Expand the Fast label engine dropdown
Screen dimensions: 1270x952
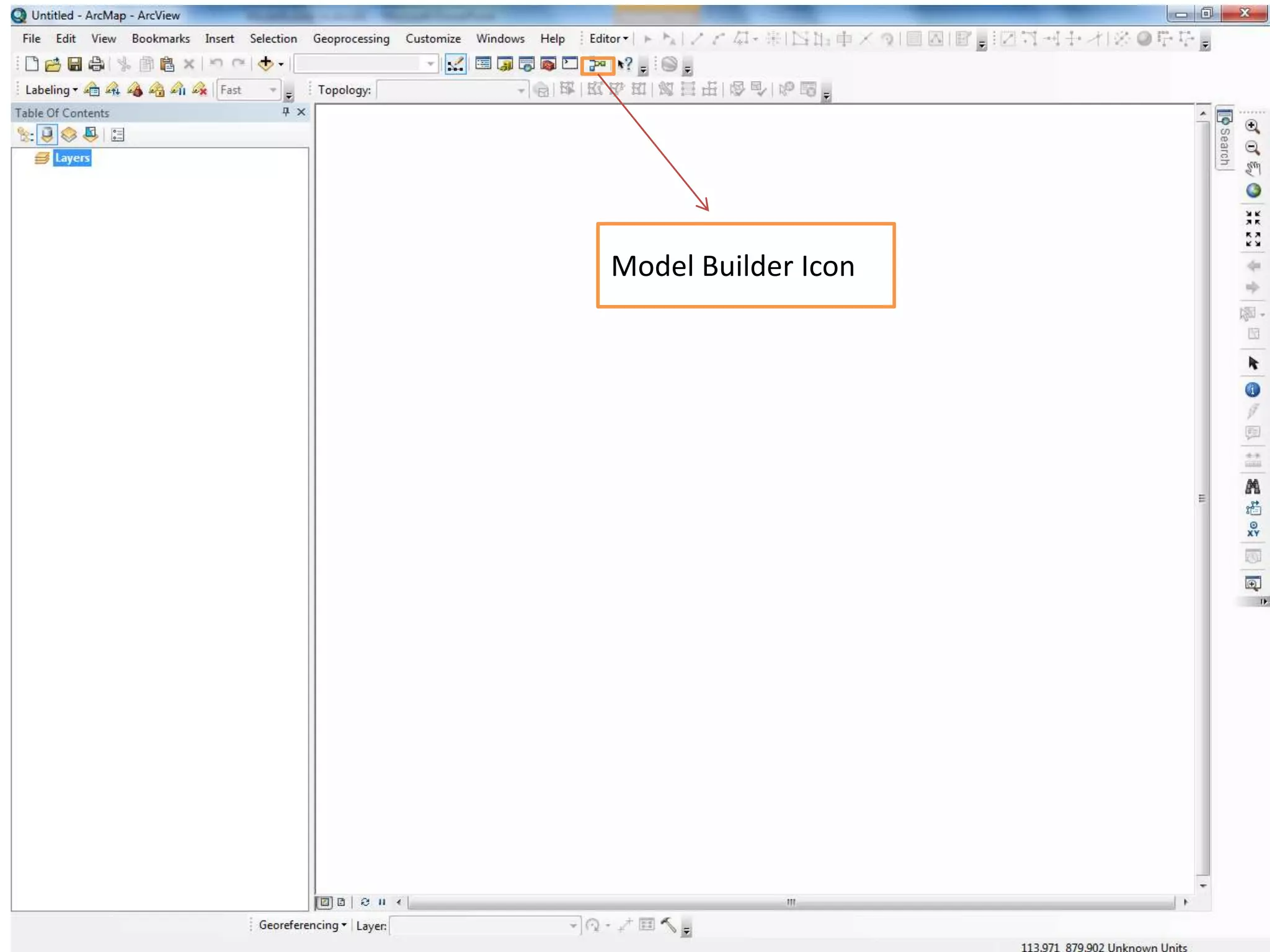273,90
